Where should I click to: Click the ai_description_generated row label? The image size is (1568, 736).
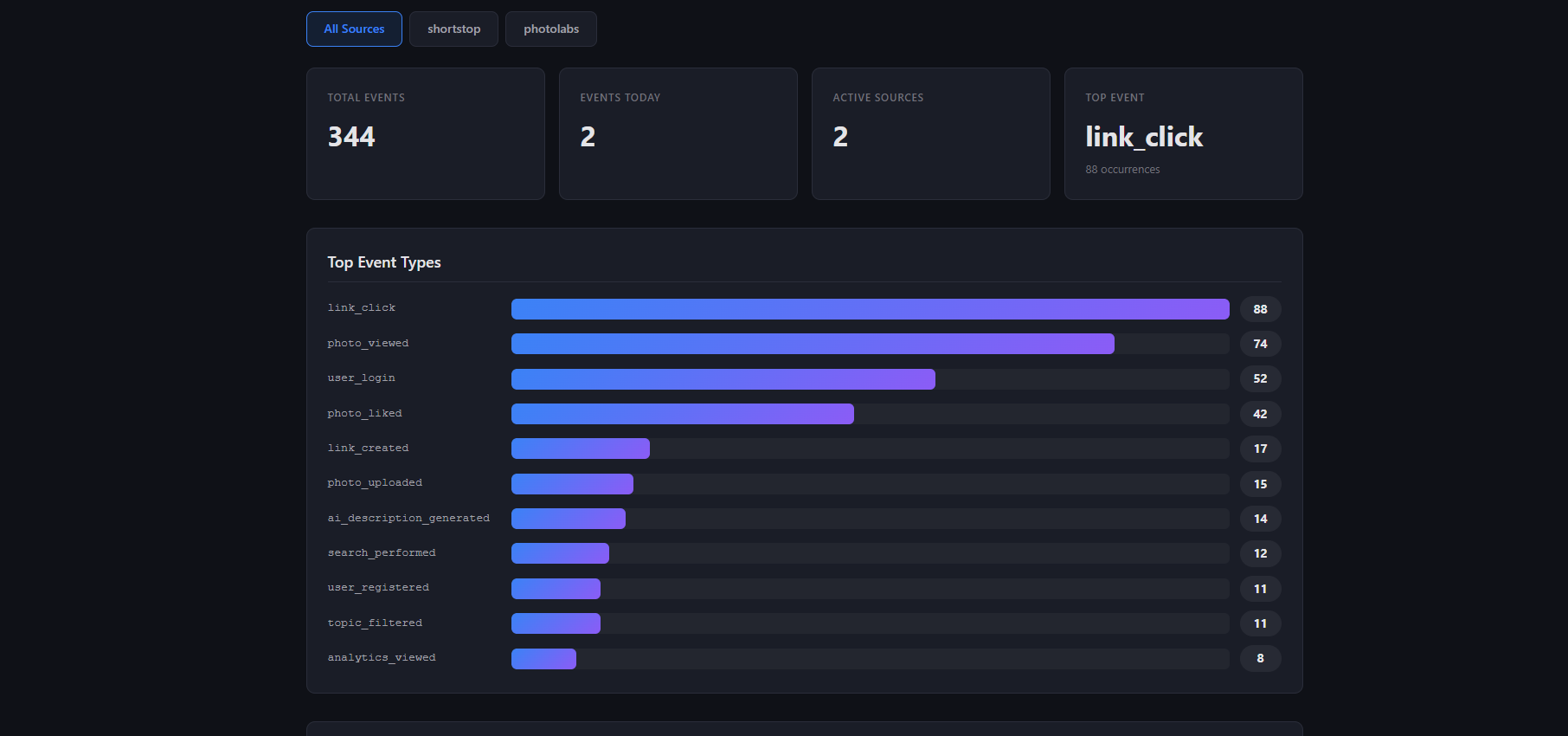[408, 519]
